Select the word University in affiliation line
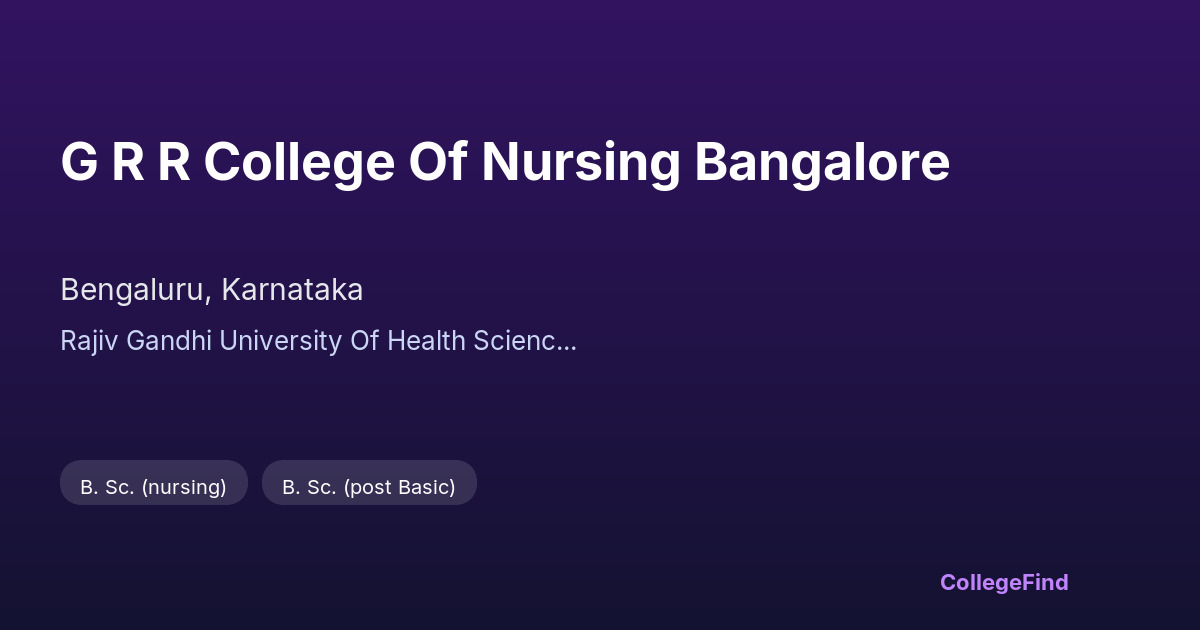Screen dimensions: 1200x630 point(280,341)
